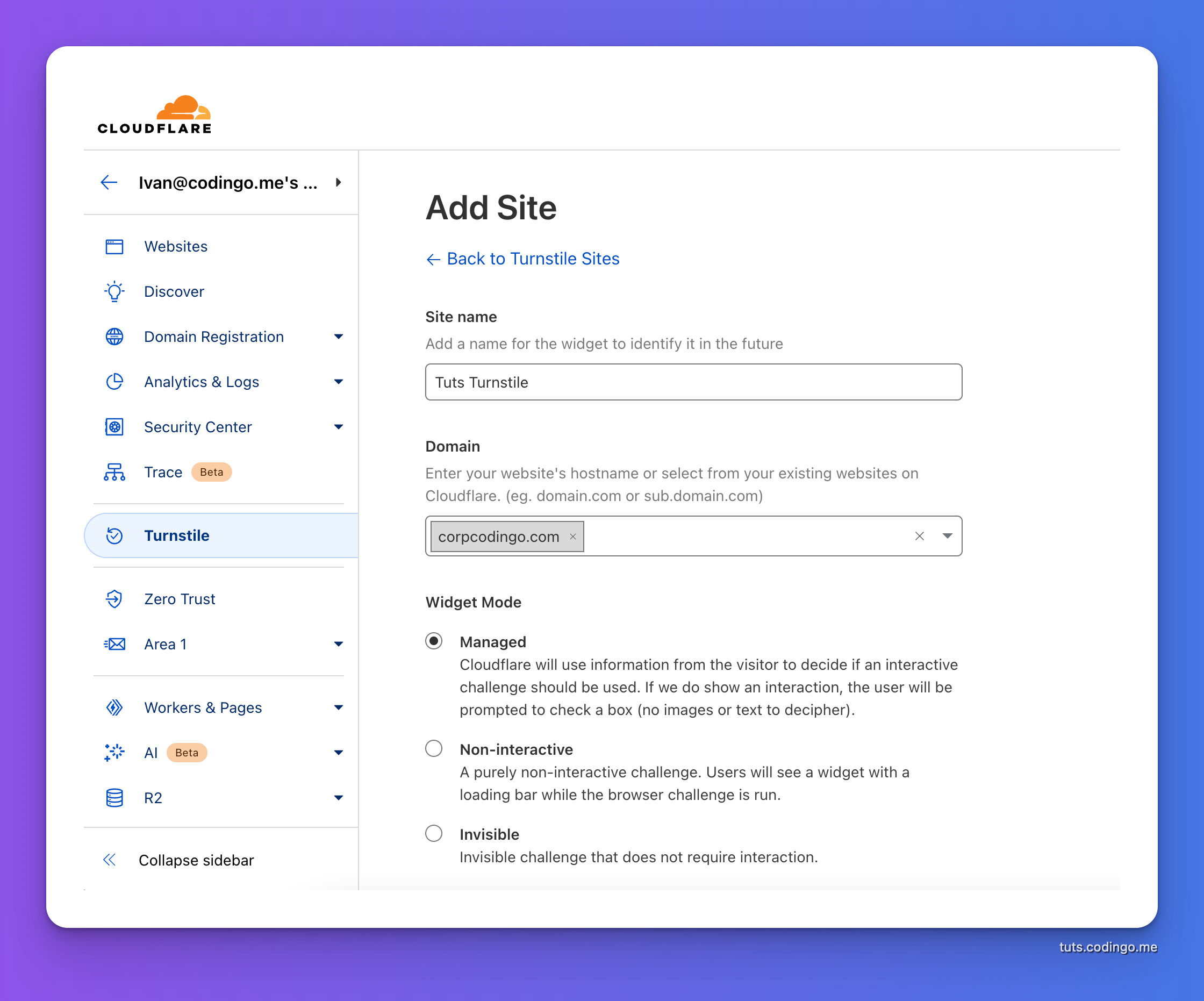Select the Non-interactive widget mode
This screenshot has height=1001, width=1204.
434,748
